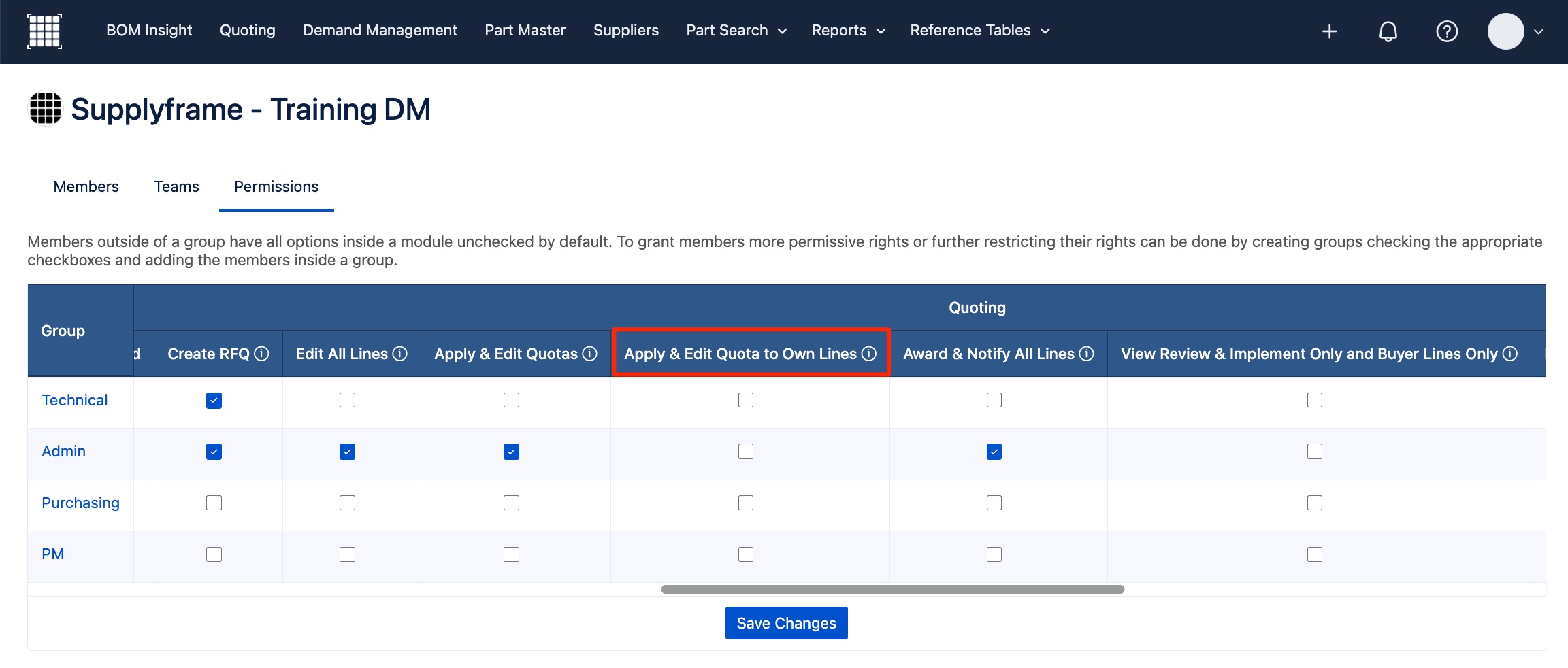Check Apply & Edit Quota to Own Lines for Technical
This screenshot has height=668, width=1568.
(746, 400)
